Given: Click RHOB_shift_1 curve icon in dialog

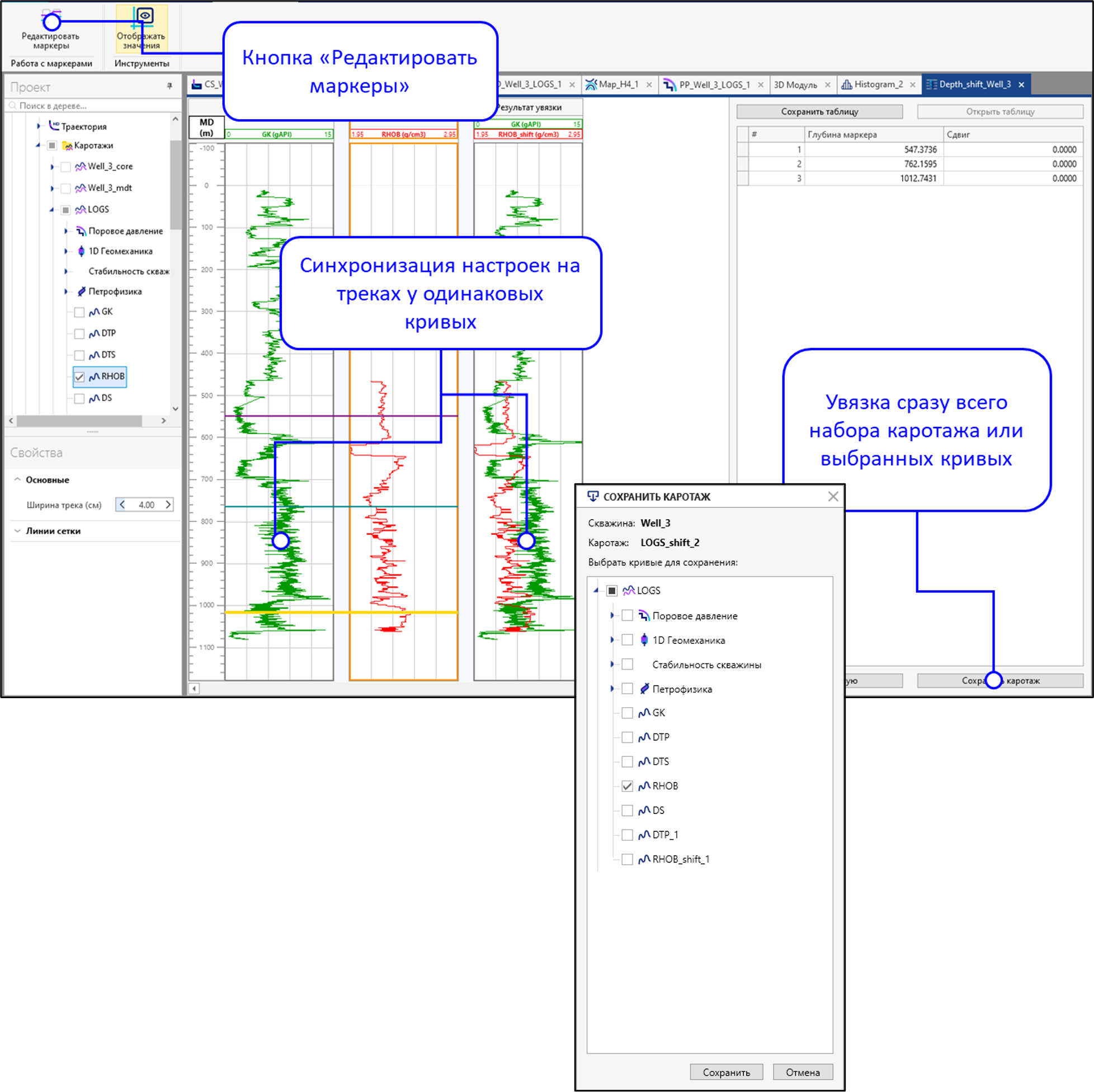Looking at the screenshot, I should 644,859.
